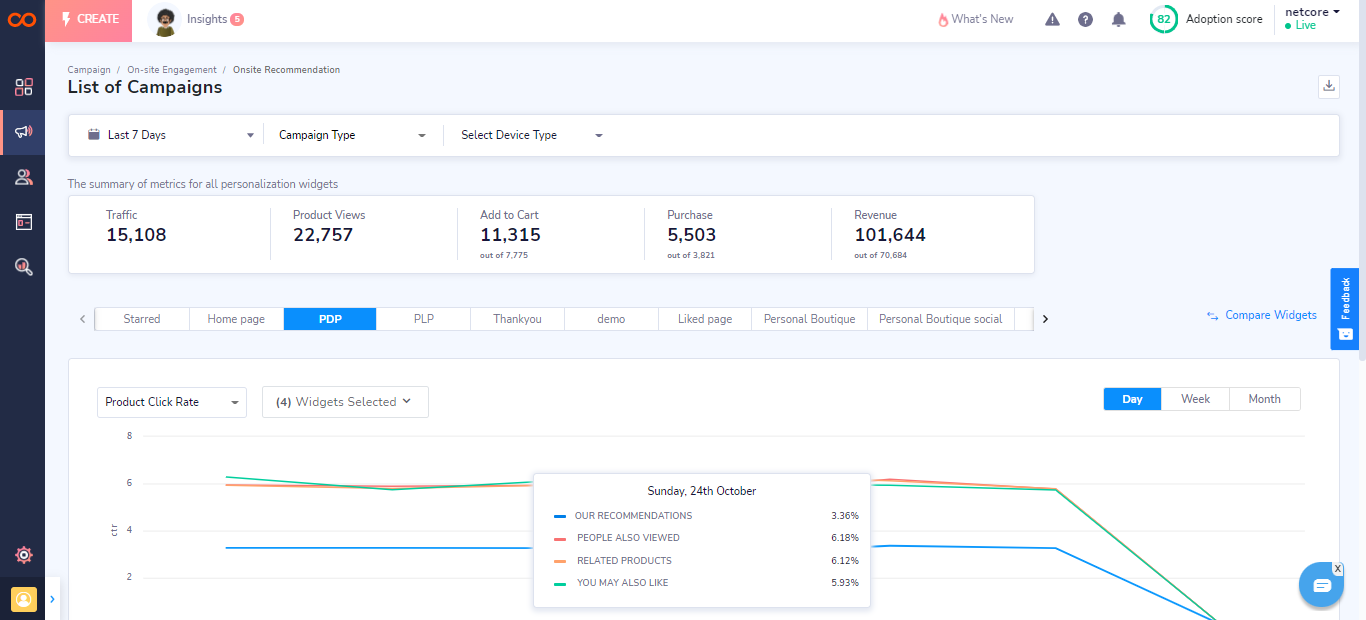The image size is (1366, 620).
Task: Open the help question mark icon
Action: (1085, 19)
